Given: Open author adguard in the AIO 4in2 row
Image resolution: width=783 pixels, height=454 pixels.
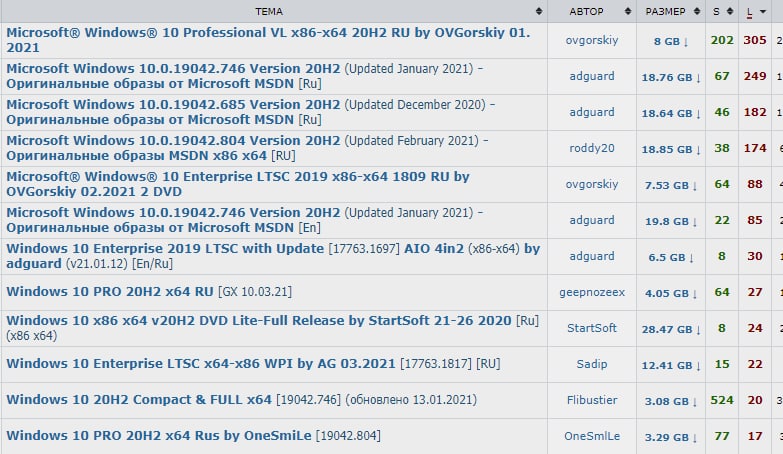Looking at the screenshot, I should 592,256.
